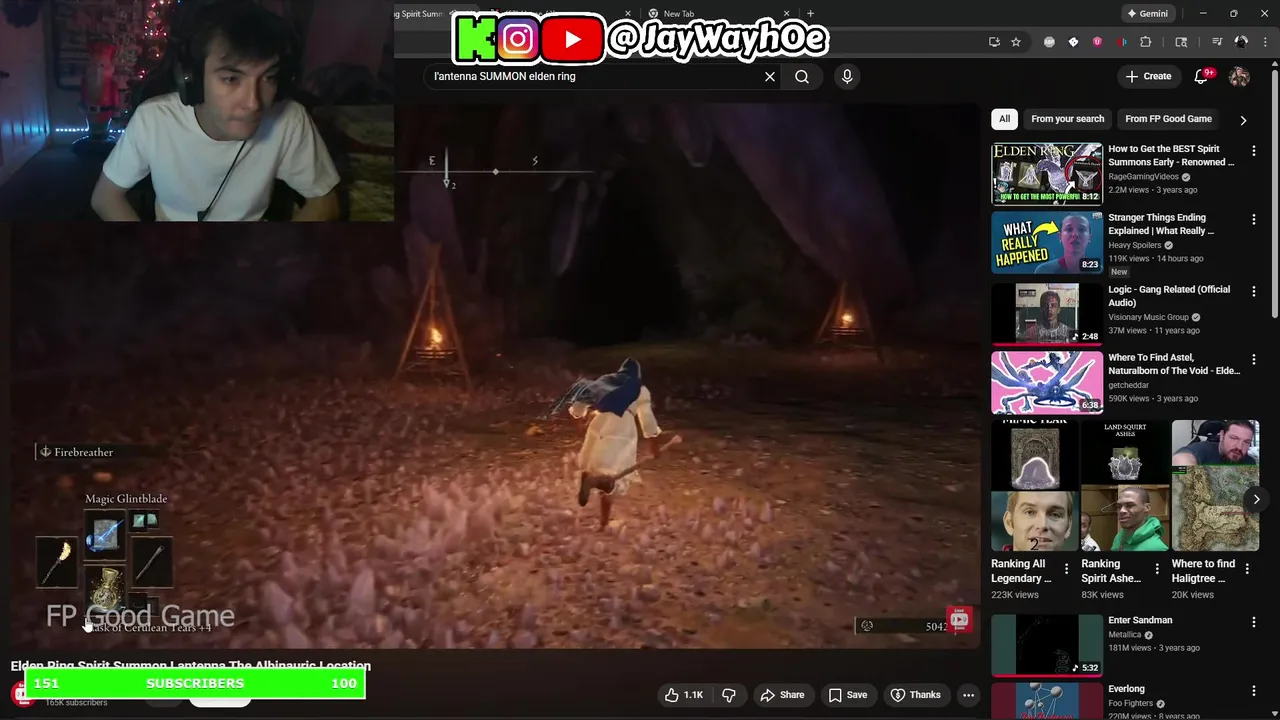Click the install app icon in address bar
The image size is (1280, 720).
point(994,42)
